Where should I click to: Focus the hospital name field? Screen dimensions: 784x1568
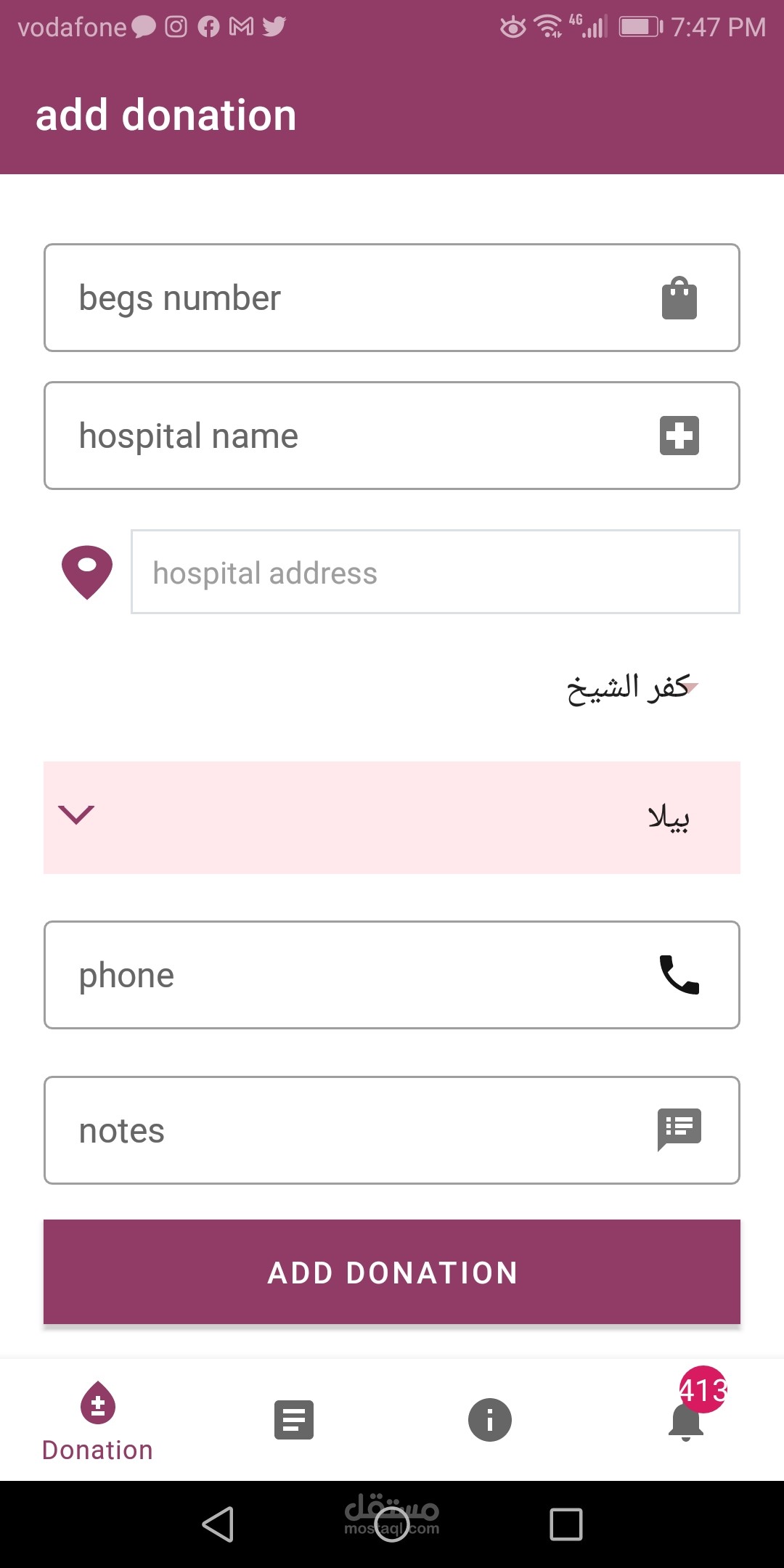pos(348,436)
